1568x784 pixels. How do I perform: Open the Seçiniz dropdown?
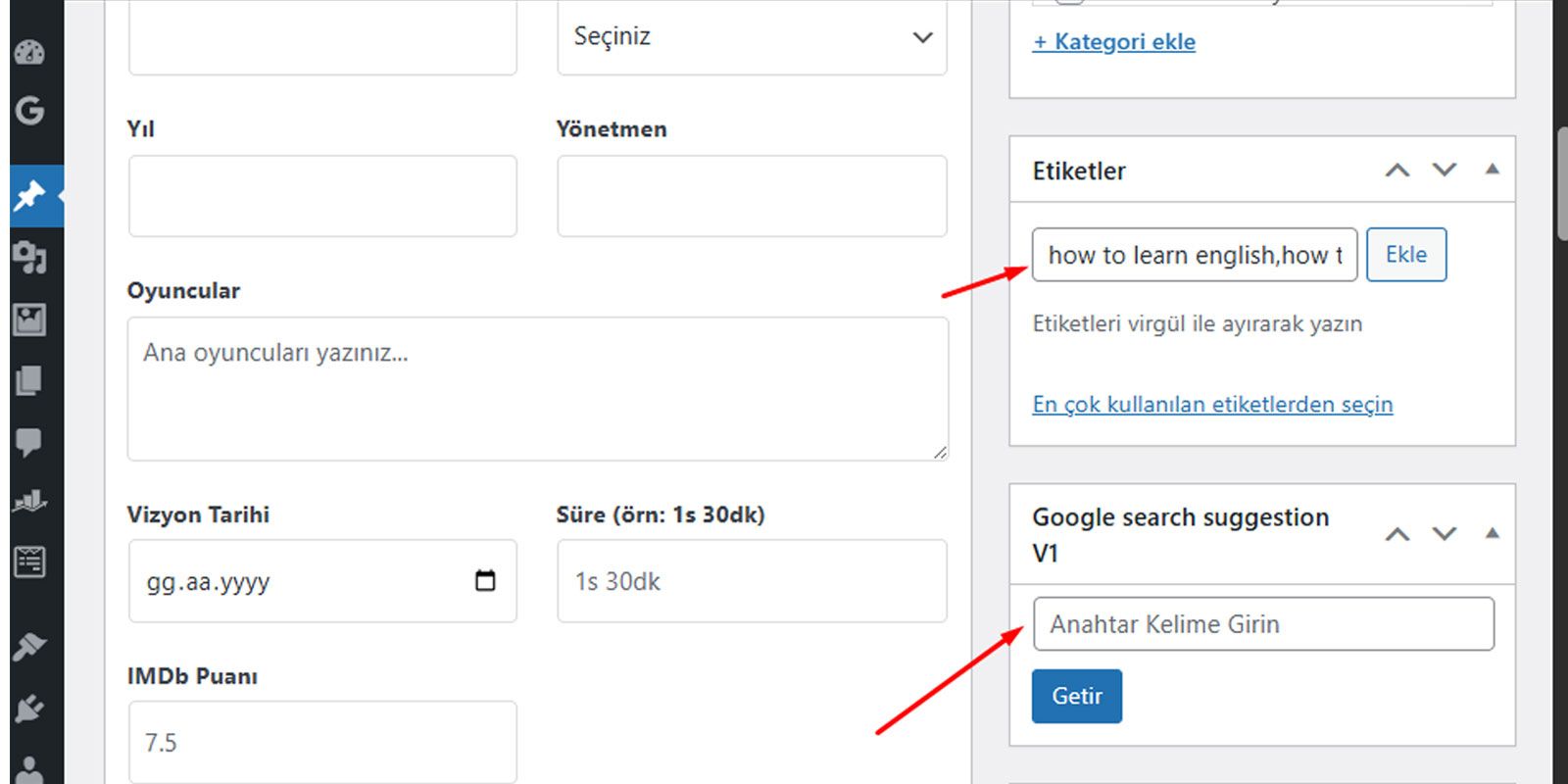click(752, 37)
